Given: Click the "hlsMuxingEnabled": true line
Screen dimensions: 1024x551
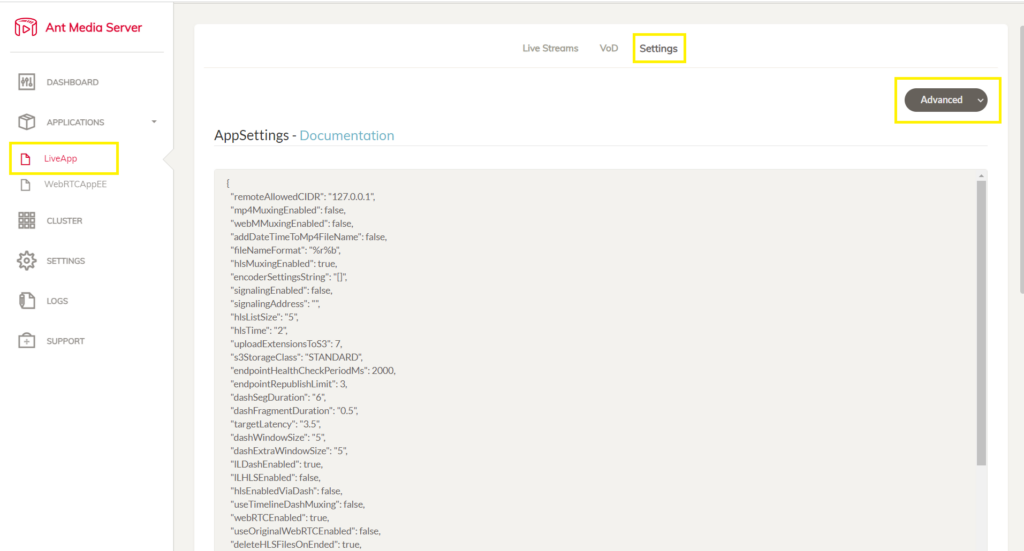Looking at the screenshot, I should coord(284,264).
